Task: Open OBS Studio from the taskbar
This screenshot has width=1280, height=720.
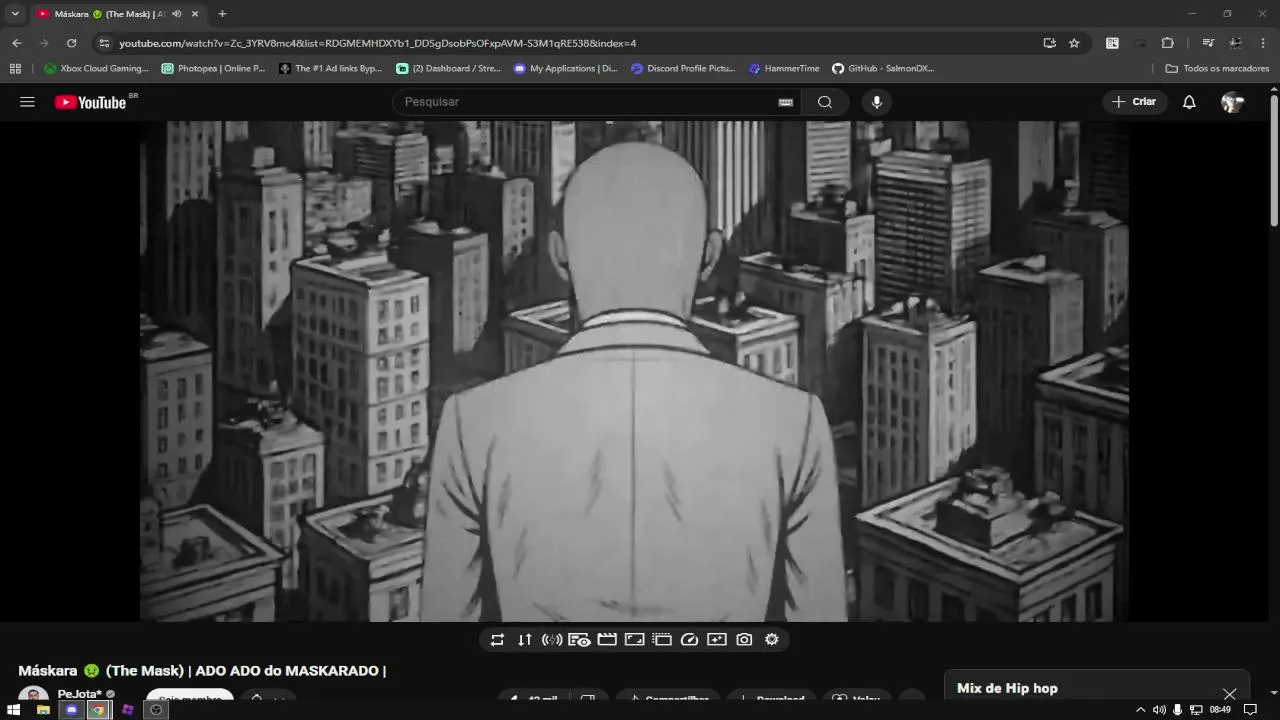Action: point(156,710)
